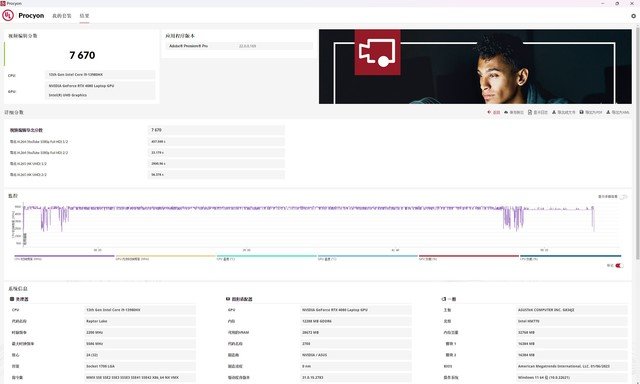Screen dimensions: 640x384
Task: Click the 2200 MHz clock value
Action: click(x=139, y=333)
